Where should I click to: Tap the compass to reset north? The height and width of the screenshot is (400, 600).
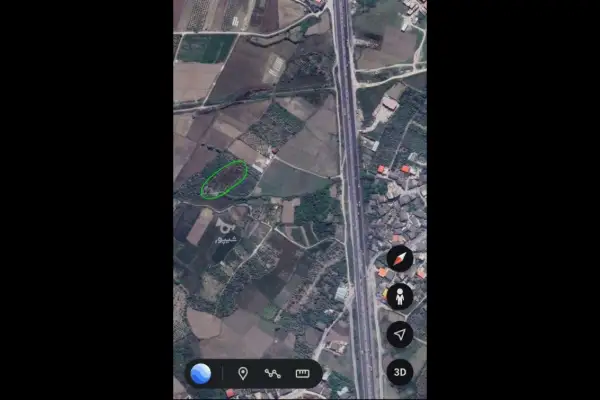(x=399, y=259)
